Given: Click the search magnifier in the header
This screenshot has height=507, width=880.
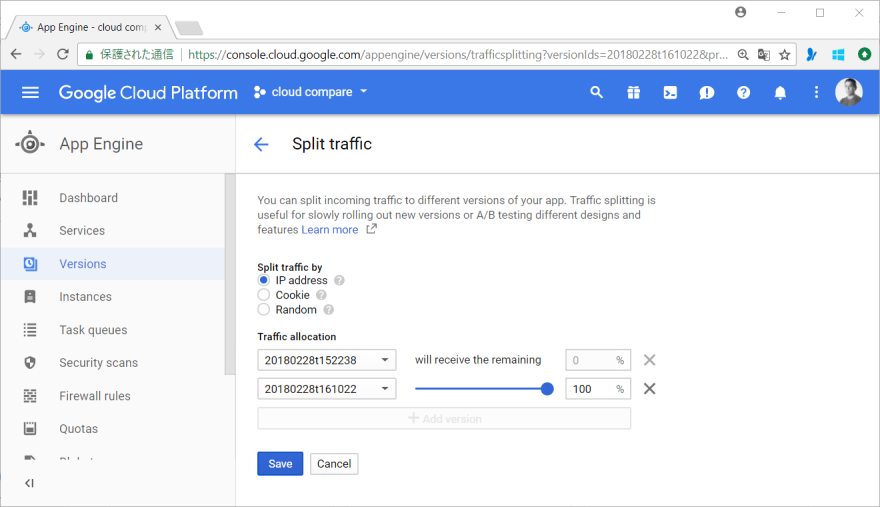Looking at the screenshot, I should coord(597,93).
